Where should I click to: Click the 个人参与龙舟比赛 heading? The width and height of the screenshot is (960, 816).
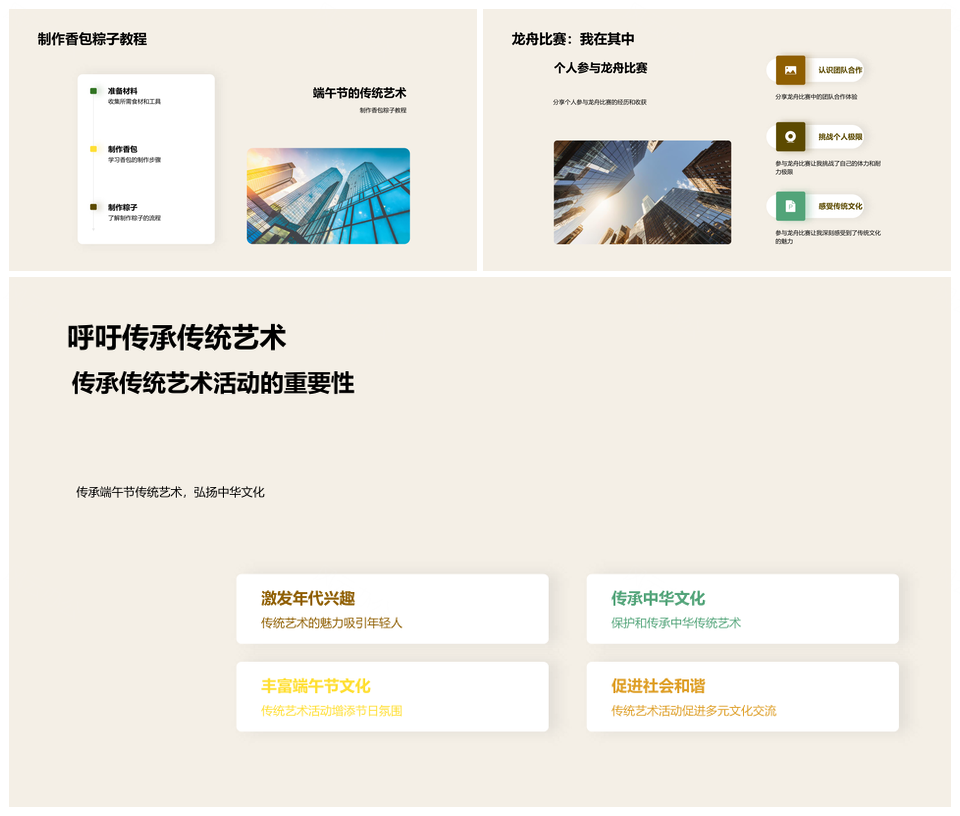click(600, 68)
